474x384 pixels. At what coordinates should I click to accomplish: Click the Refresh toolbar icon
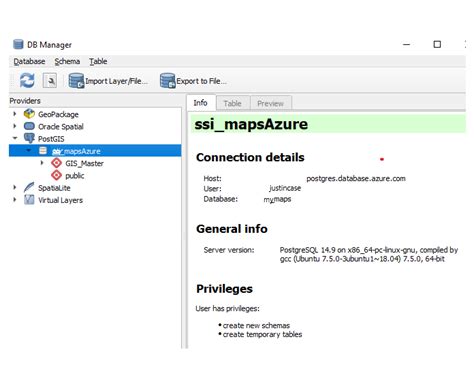27,80
